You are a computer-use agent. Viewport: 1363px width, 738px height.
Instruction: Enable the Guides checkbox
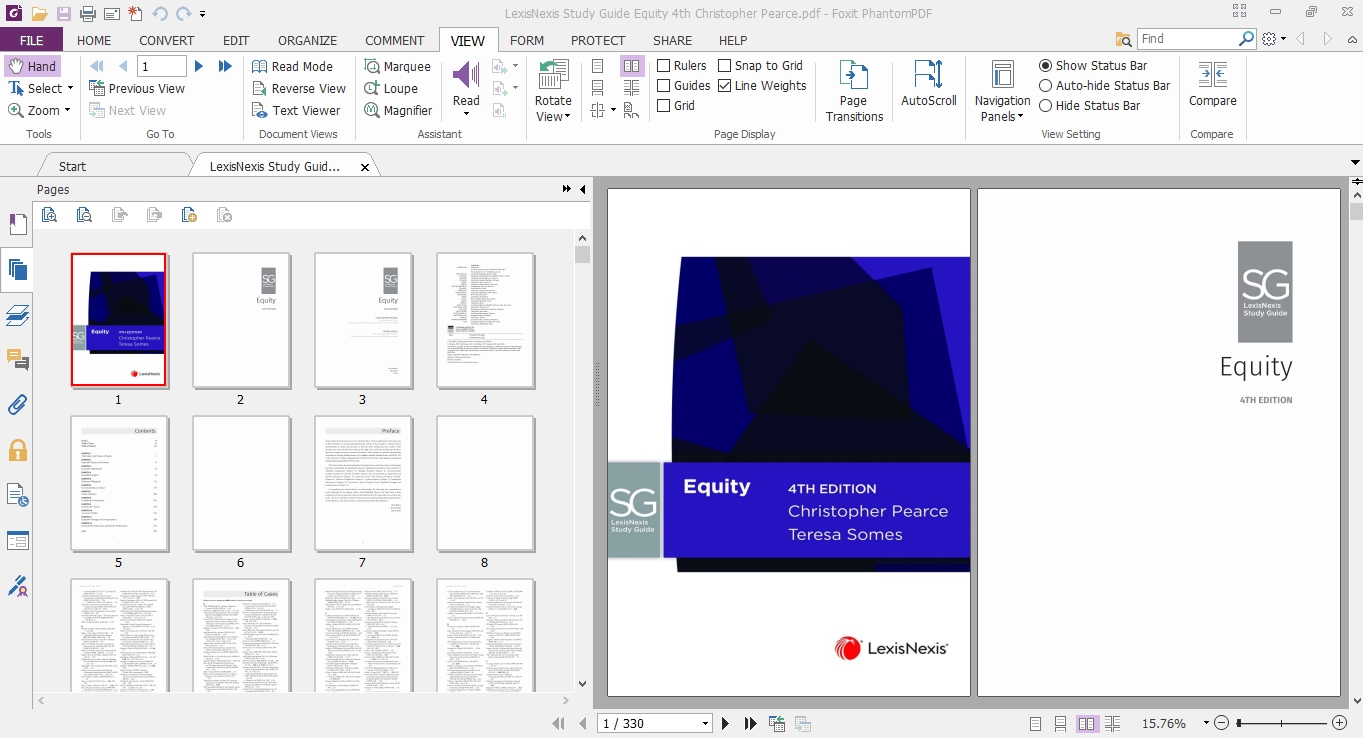[x=664, y=86]
